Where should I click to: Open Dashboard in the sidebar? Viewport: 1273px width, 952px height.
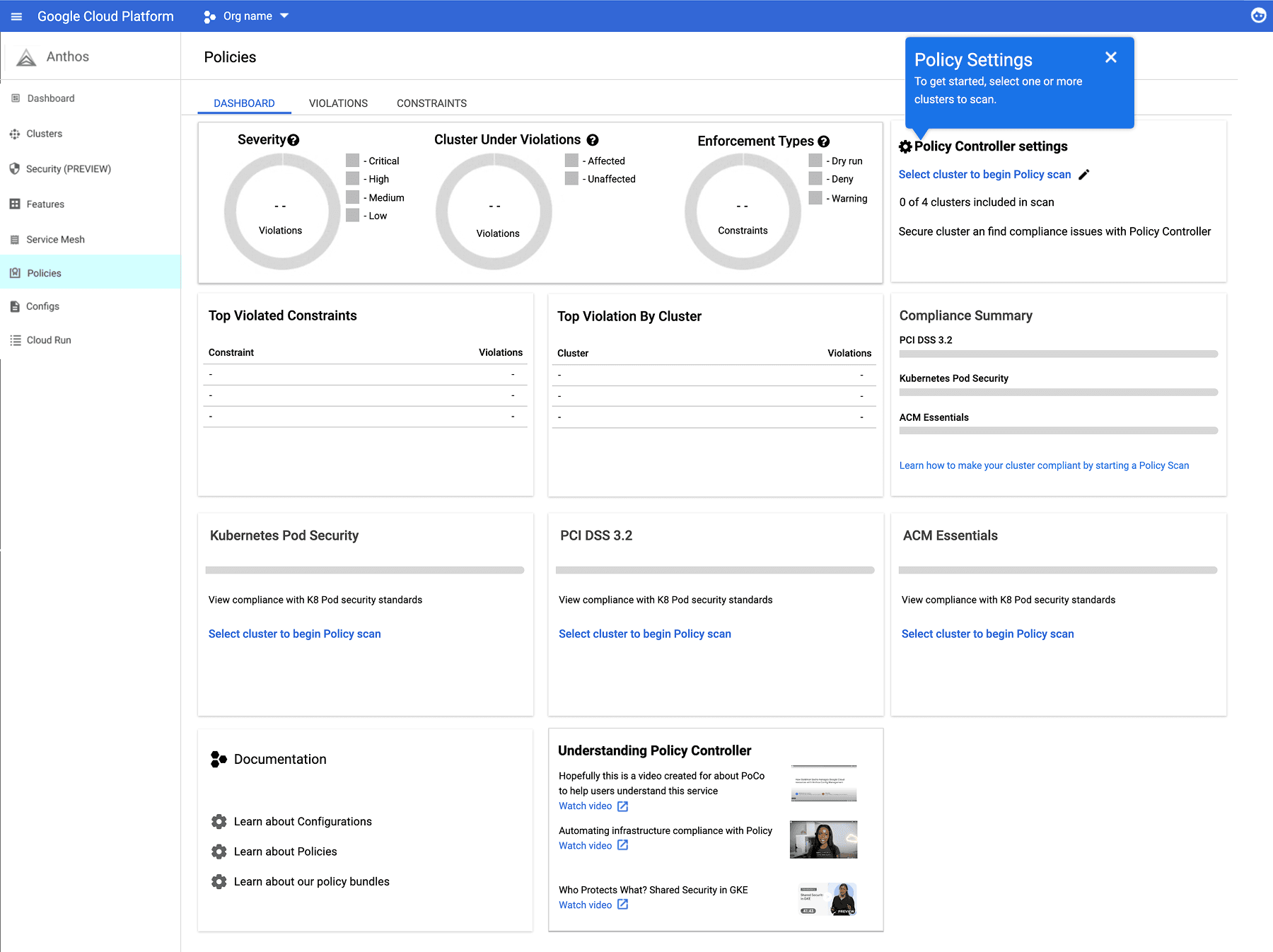51,98
